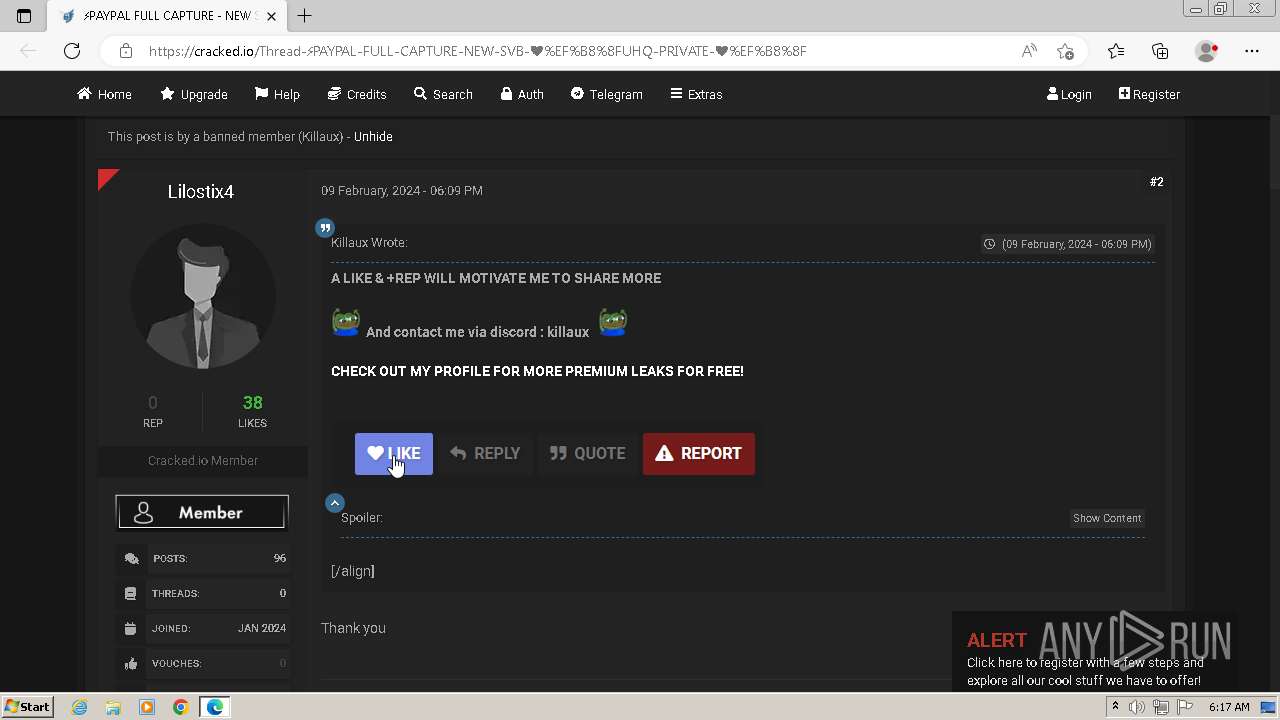This screenshot has height=720, width=1280.
Task: Click the blue quote mark icon
Action: click(x=325, y=228)
